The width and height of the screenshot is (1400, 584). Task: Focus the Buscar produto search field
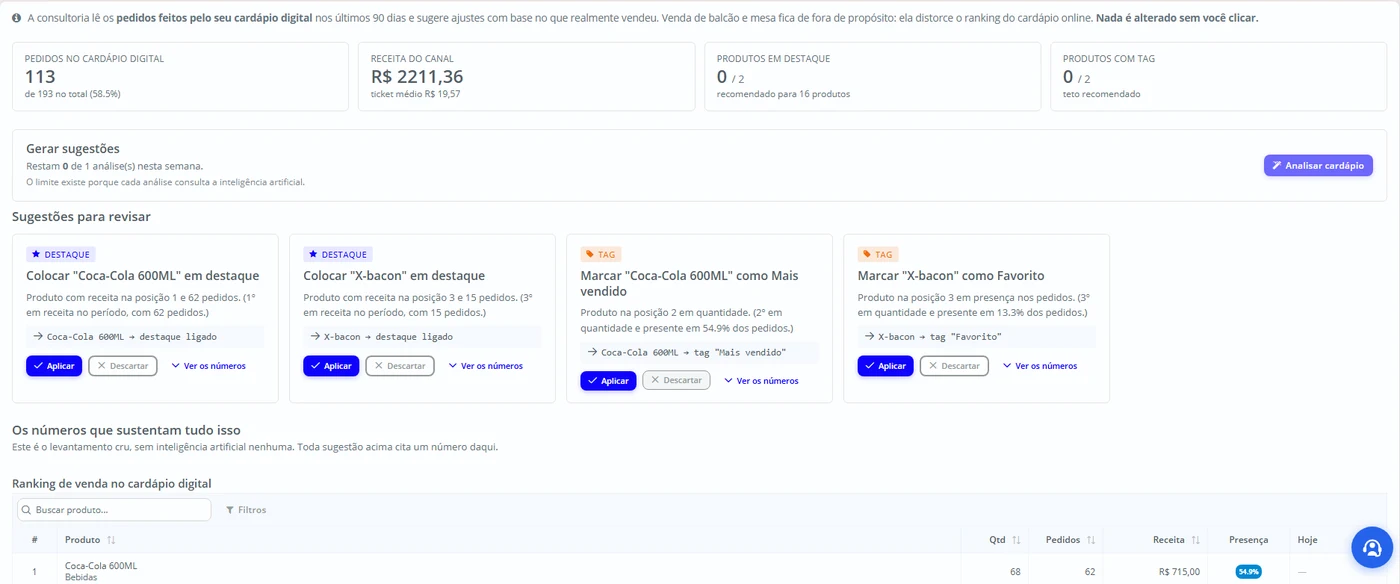click(114, 510)
